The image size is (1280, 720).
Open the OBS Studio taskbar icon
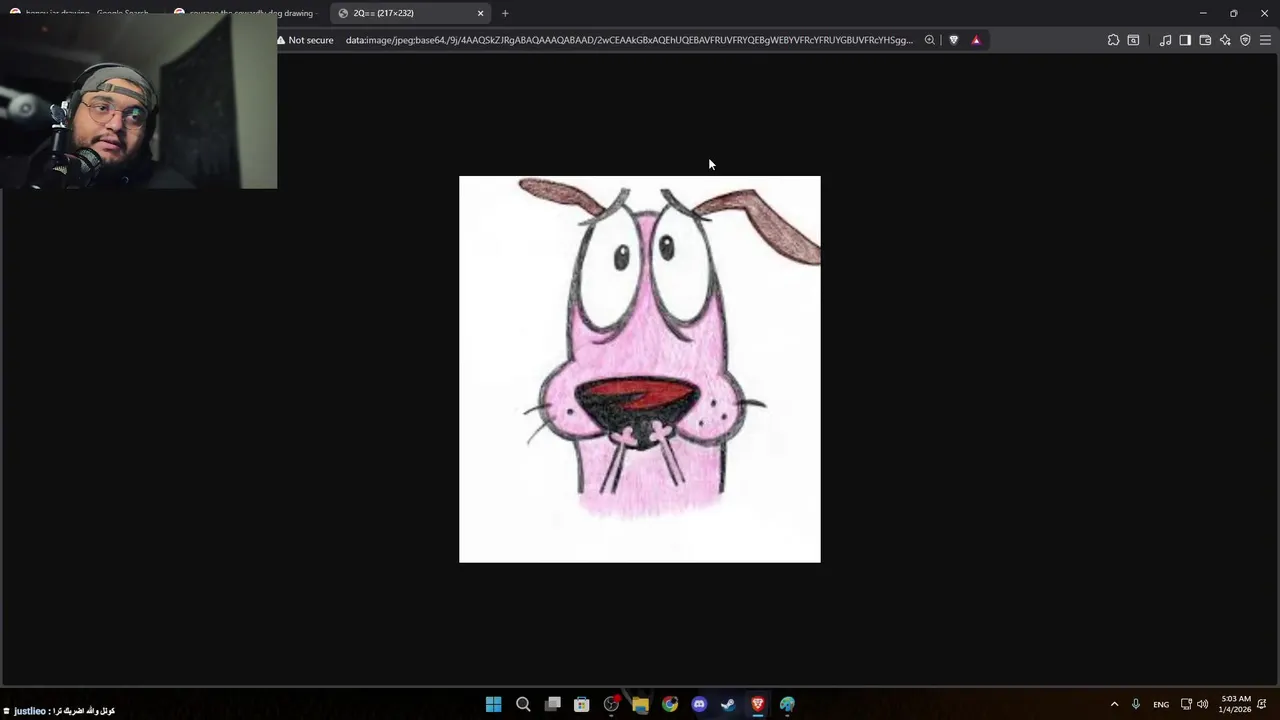611,704
